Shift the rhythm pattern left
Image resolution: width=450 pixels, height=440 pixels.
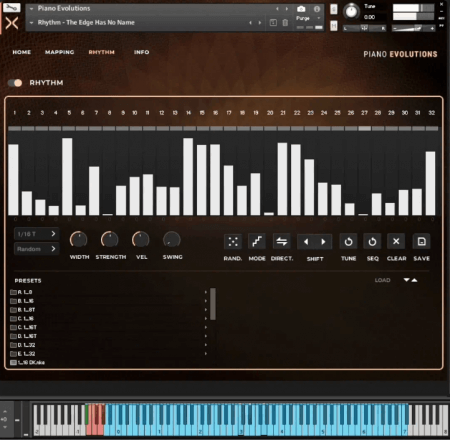306,242
